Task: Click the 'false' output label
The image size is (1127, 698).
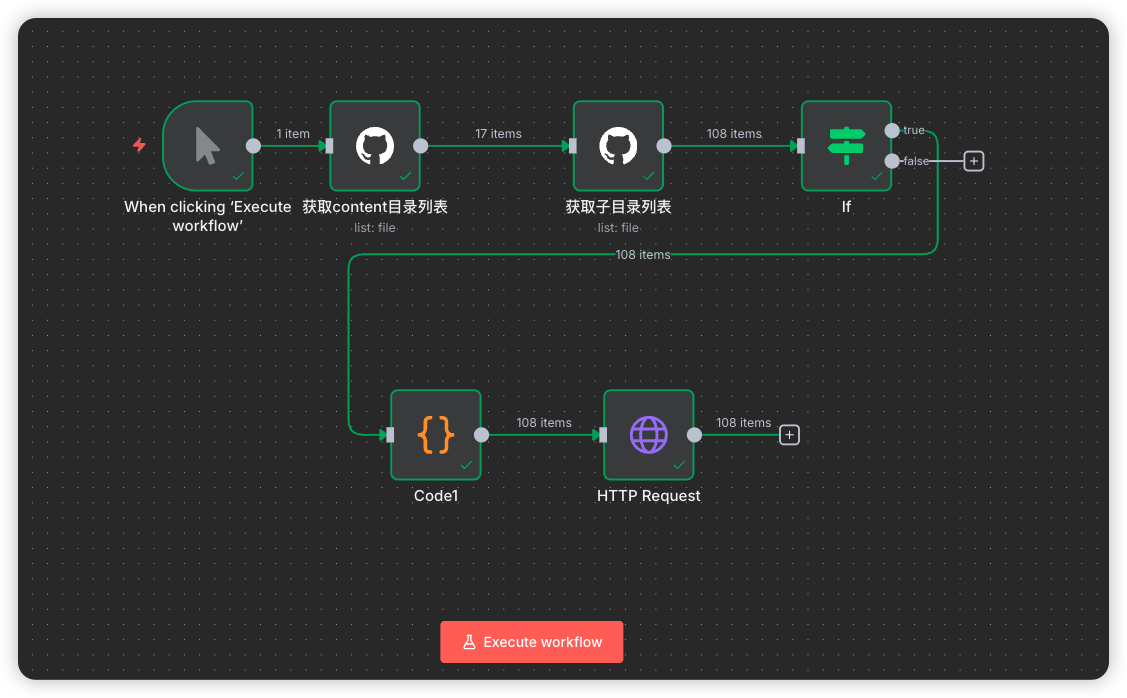Action: click(x=916, y=161)
